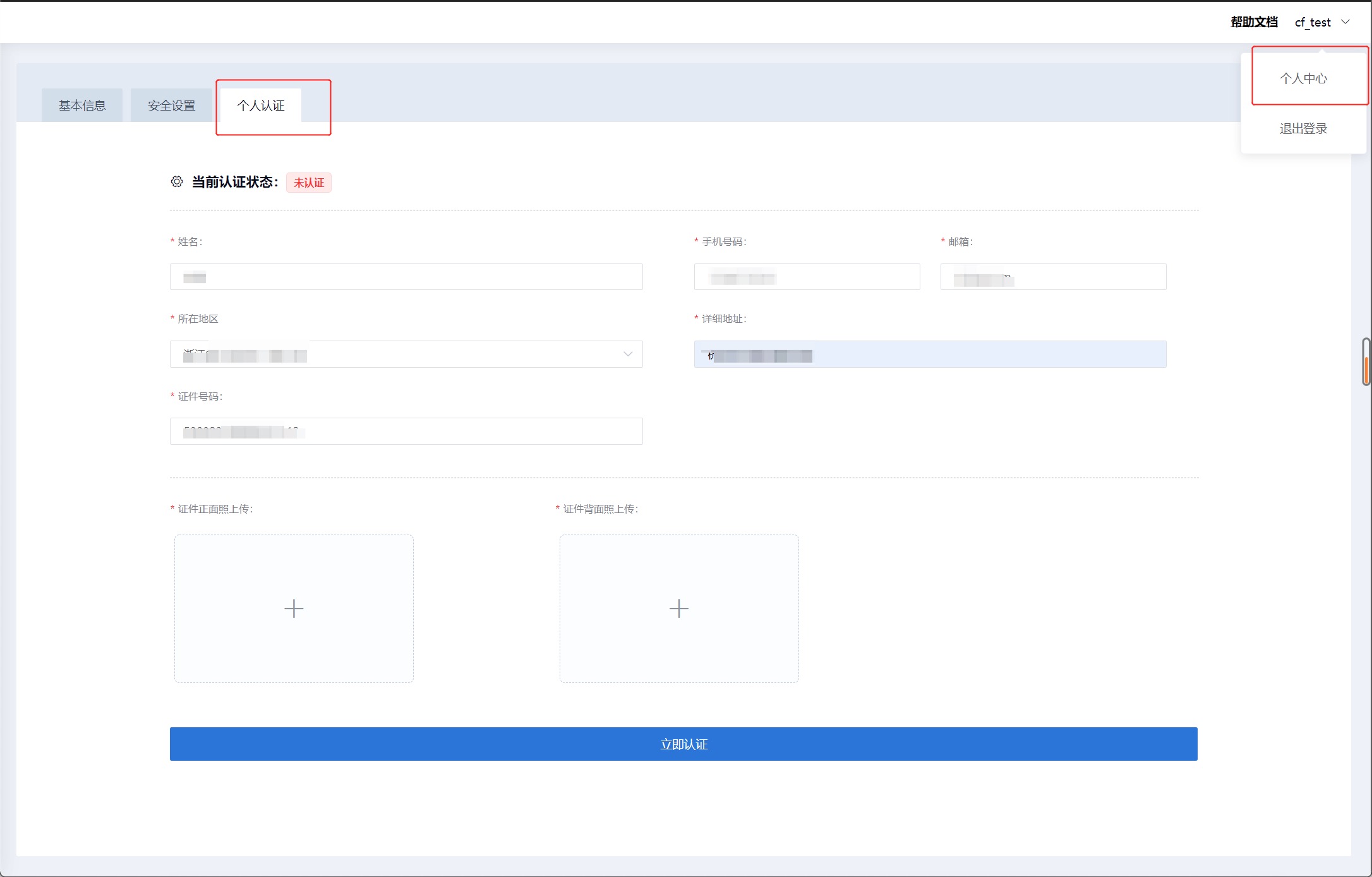Screen dimensions: 1372x877
Task: Click plus icon under 证件背面照上传
Action: tap(679, 608)
